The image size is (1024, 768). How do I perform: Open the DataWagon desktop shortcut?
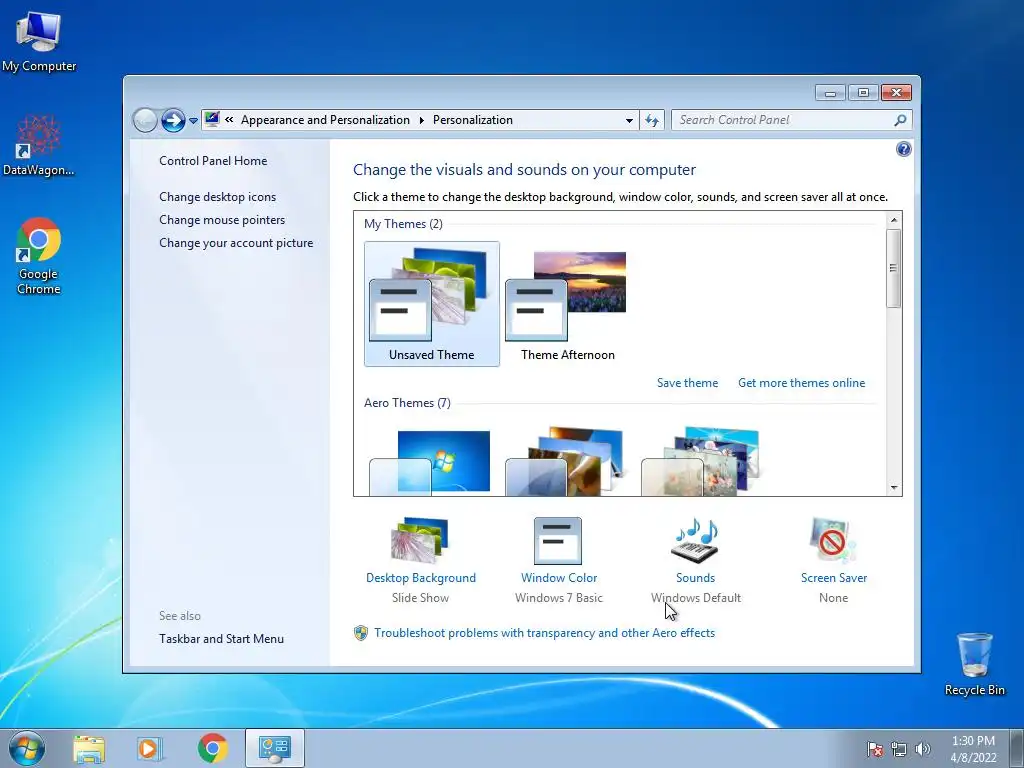point(39,145)
